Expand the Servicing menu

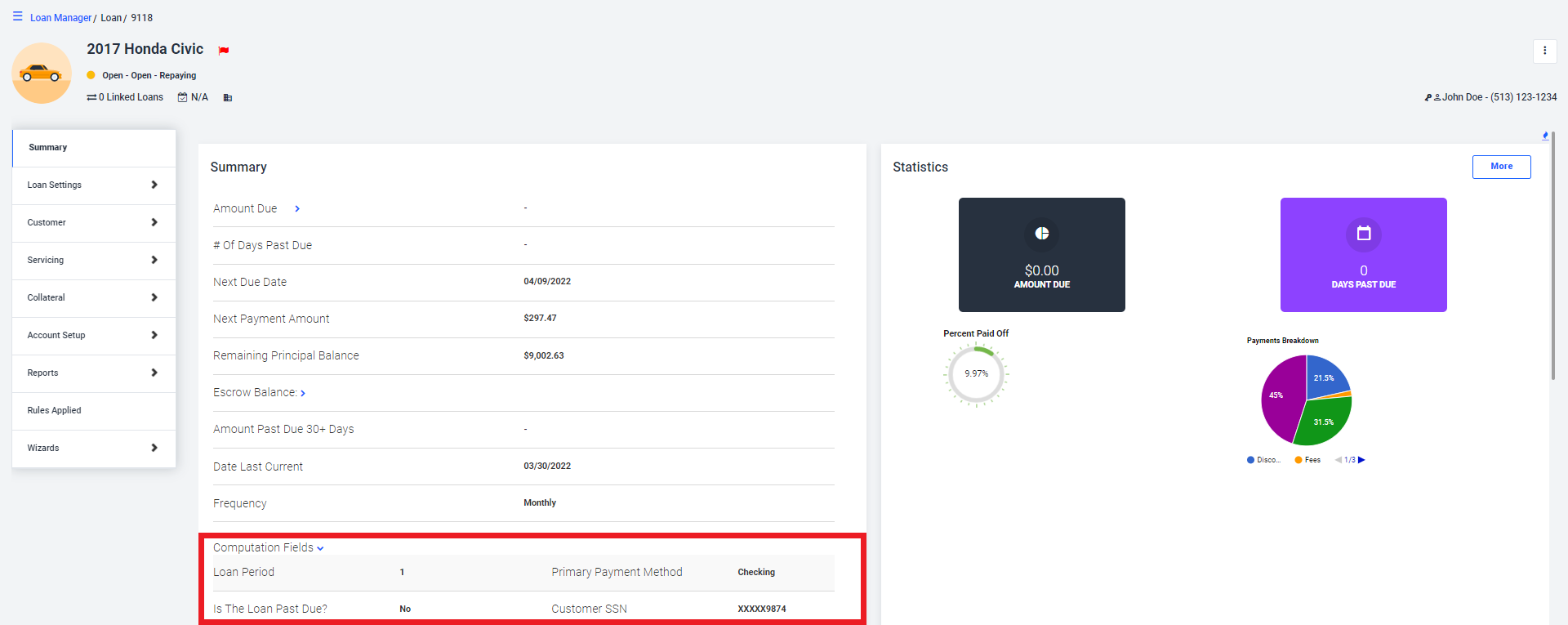(x=94, y=261)
